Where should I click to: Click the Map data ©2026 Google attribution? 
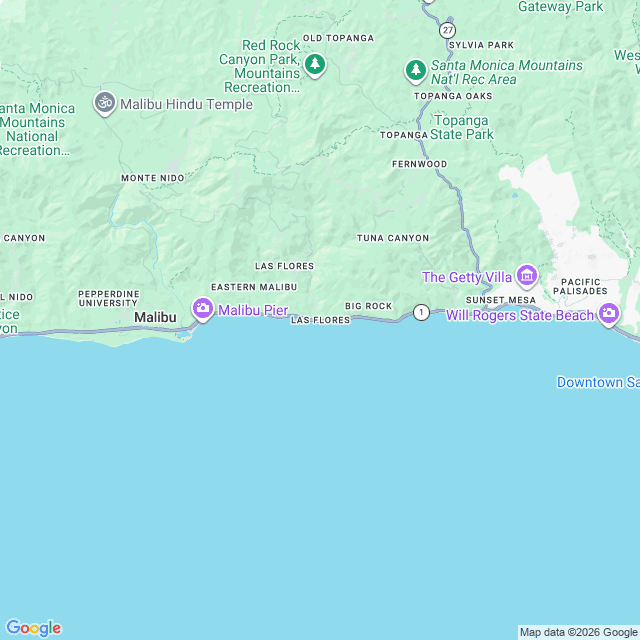pyautogui.click(x=578, y=632)
